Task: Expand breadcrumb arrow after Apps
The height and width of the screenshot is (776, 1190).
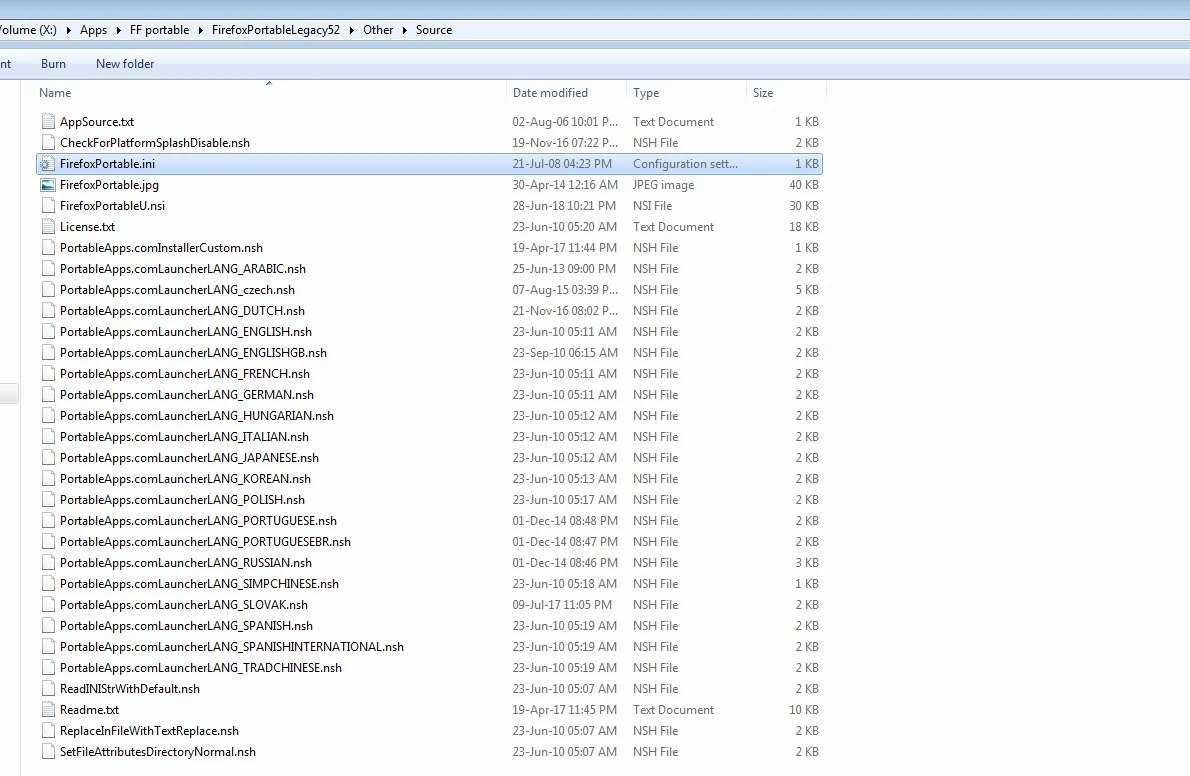Action: [118, 30]
